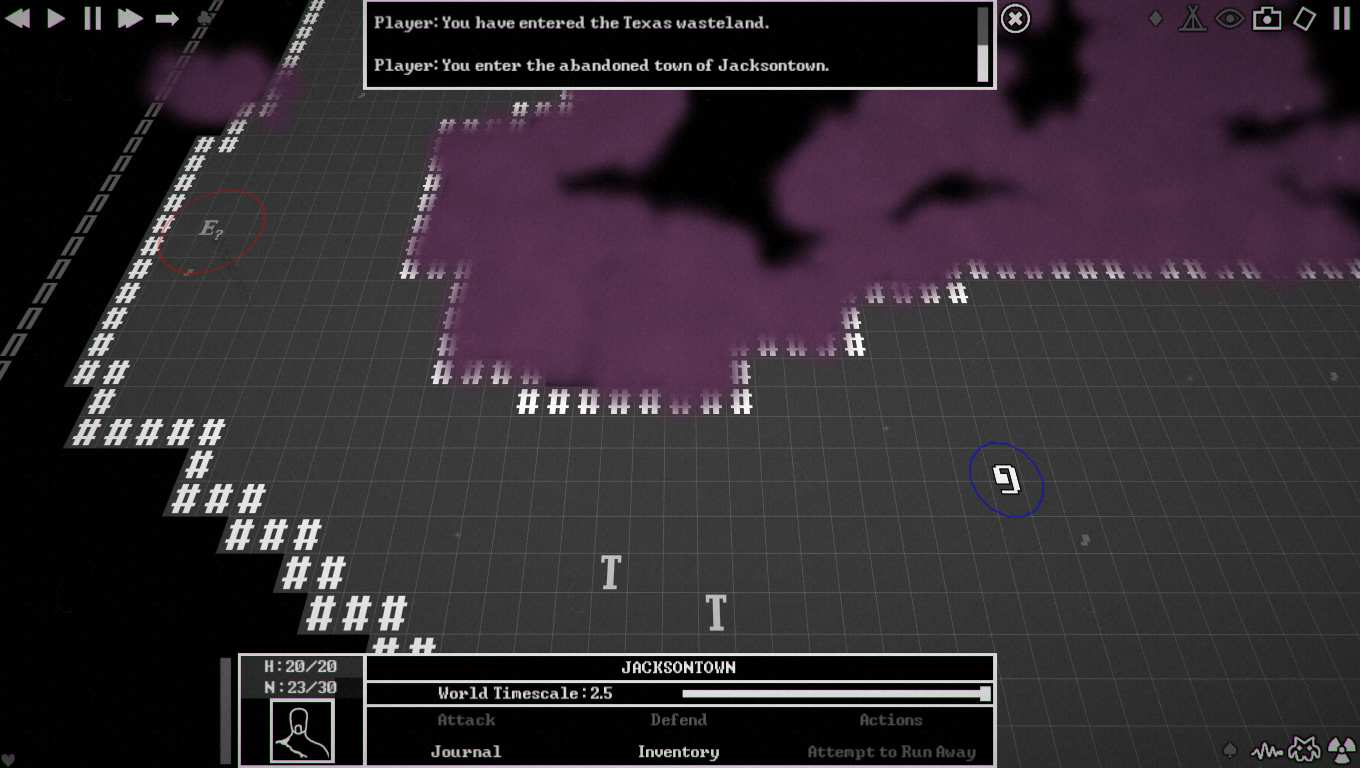Toggle the eye visibility icon
The height and width of the screenshot is (768, 1360).
[1229, 18]
